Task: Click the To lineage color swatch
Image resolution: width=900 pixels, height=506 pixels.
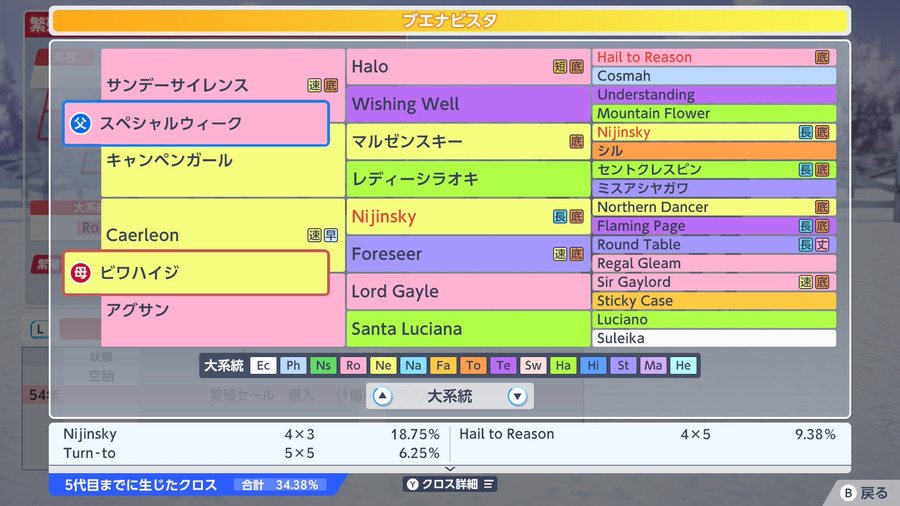Action: tap(473, 365)
